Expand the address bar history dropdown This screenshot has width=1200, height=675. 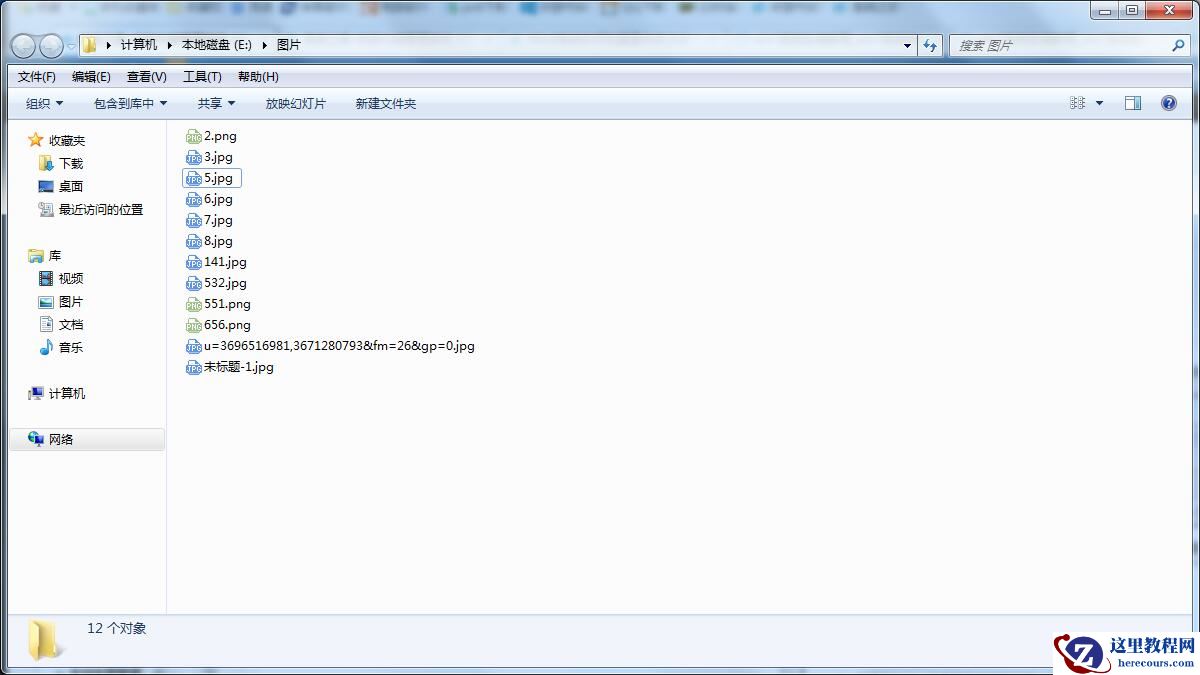[x=906, y=45]
